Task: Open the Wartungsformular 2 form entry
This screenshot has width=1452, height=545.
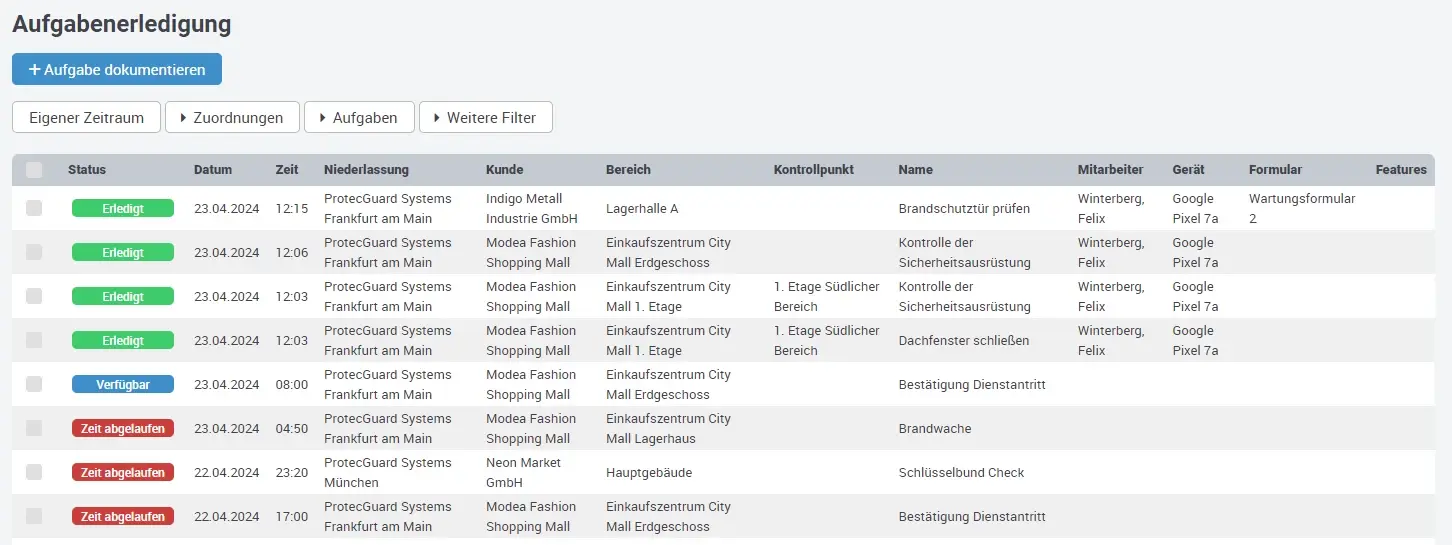Action: pos(1301,208)
